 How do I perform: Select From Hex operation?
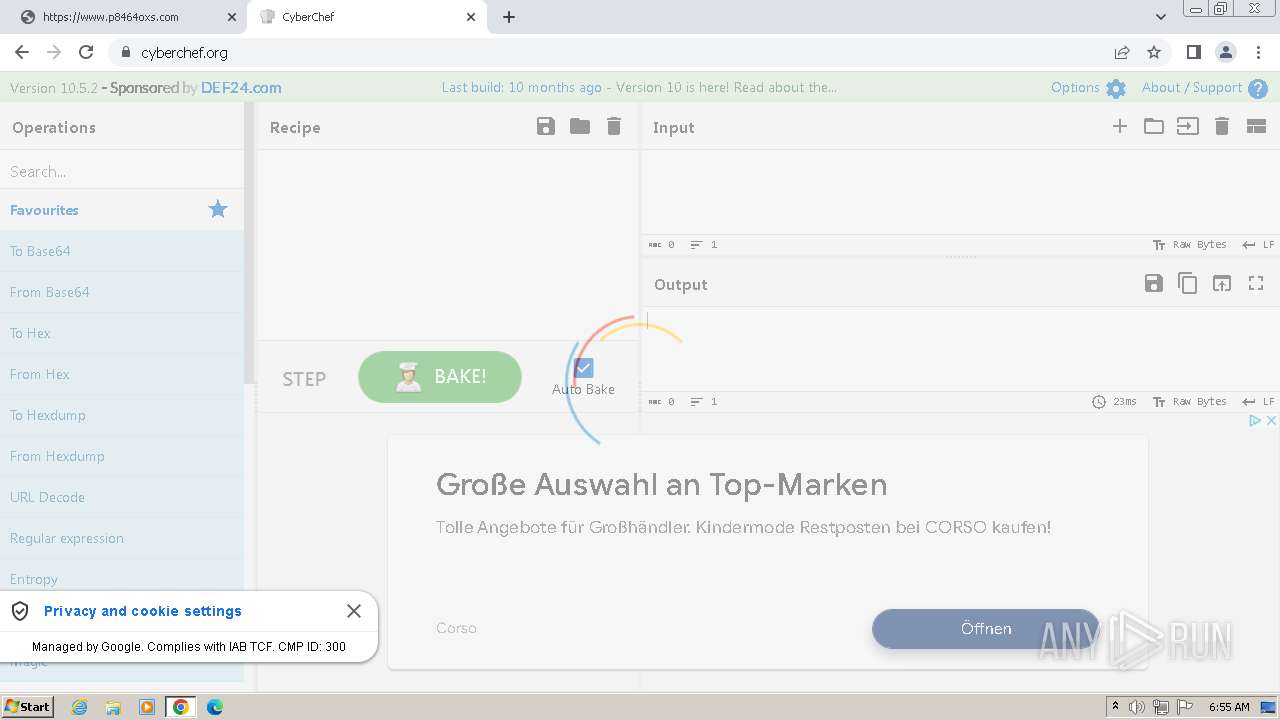pos(122,374)
